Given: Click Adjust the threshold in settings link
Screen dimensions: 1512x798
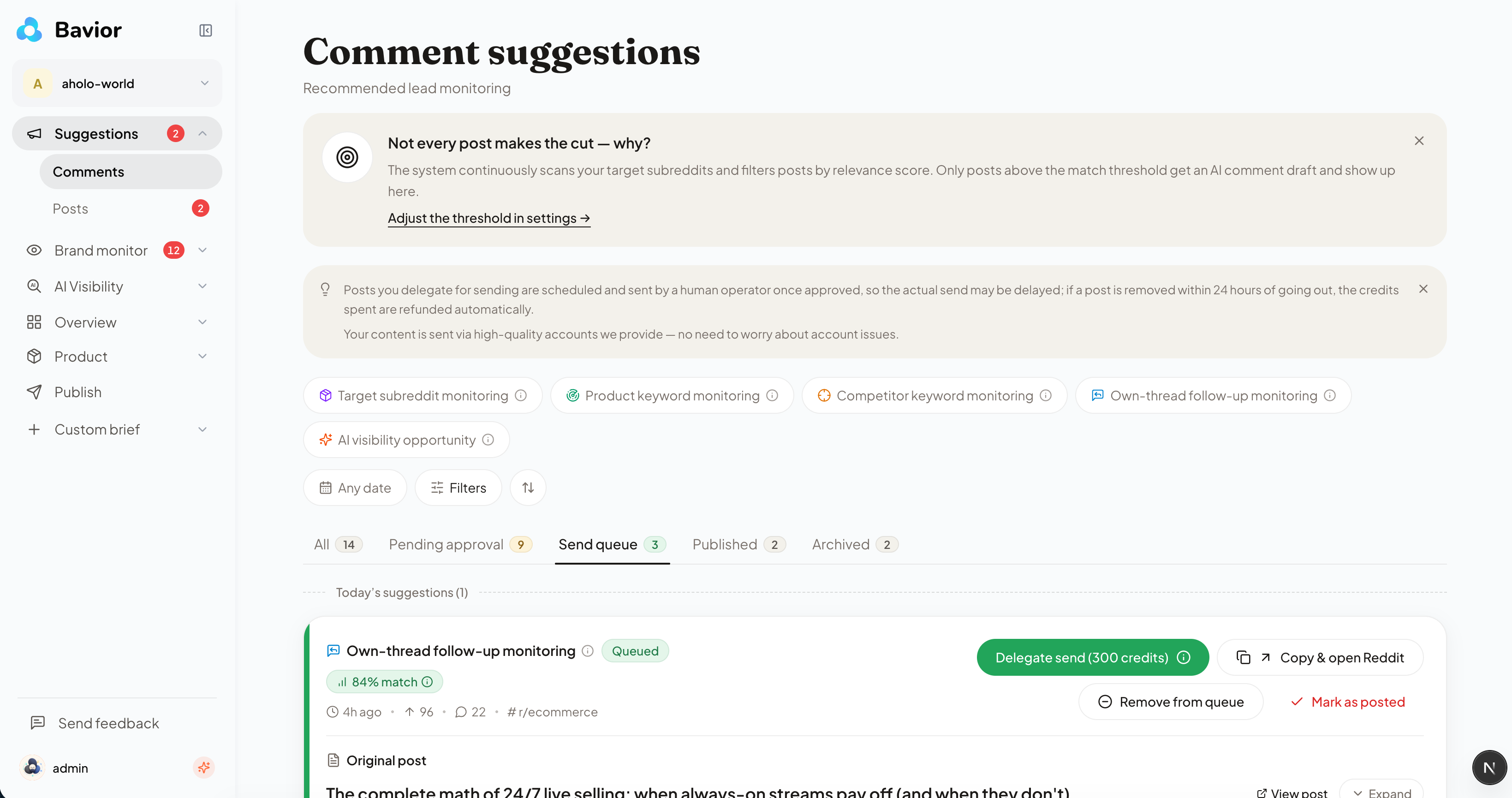Looking at the screenshot, I should (x=489, y=218).
